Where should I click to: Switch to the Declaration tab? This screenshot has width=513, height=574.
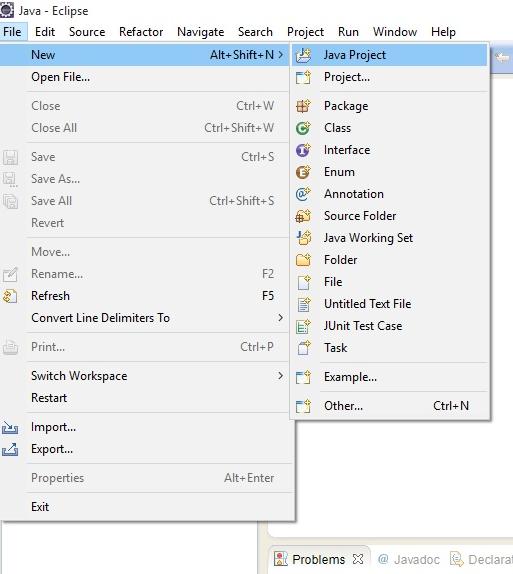point(481,559)
